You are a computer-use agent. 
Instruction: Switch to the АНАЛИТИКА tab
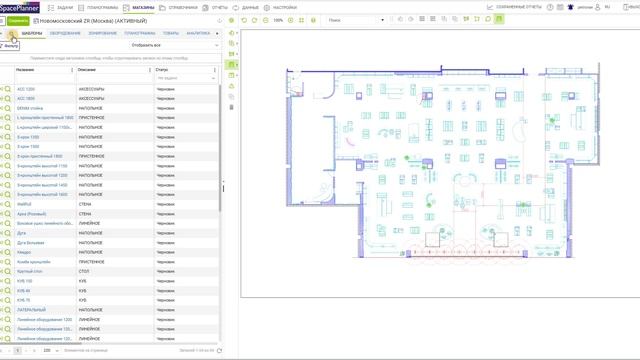click(198, 33)
